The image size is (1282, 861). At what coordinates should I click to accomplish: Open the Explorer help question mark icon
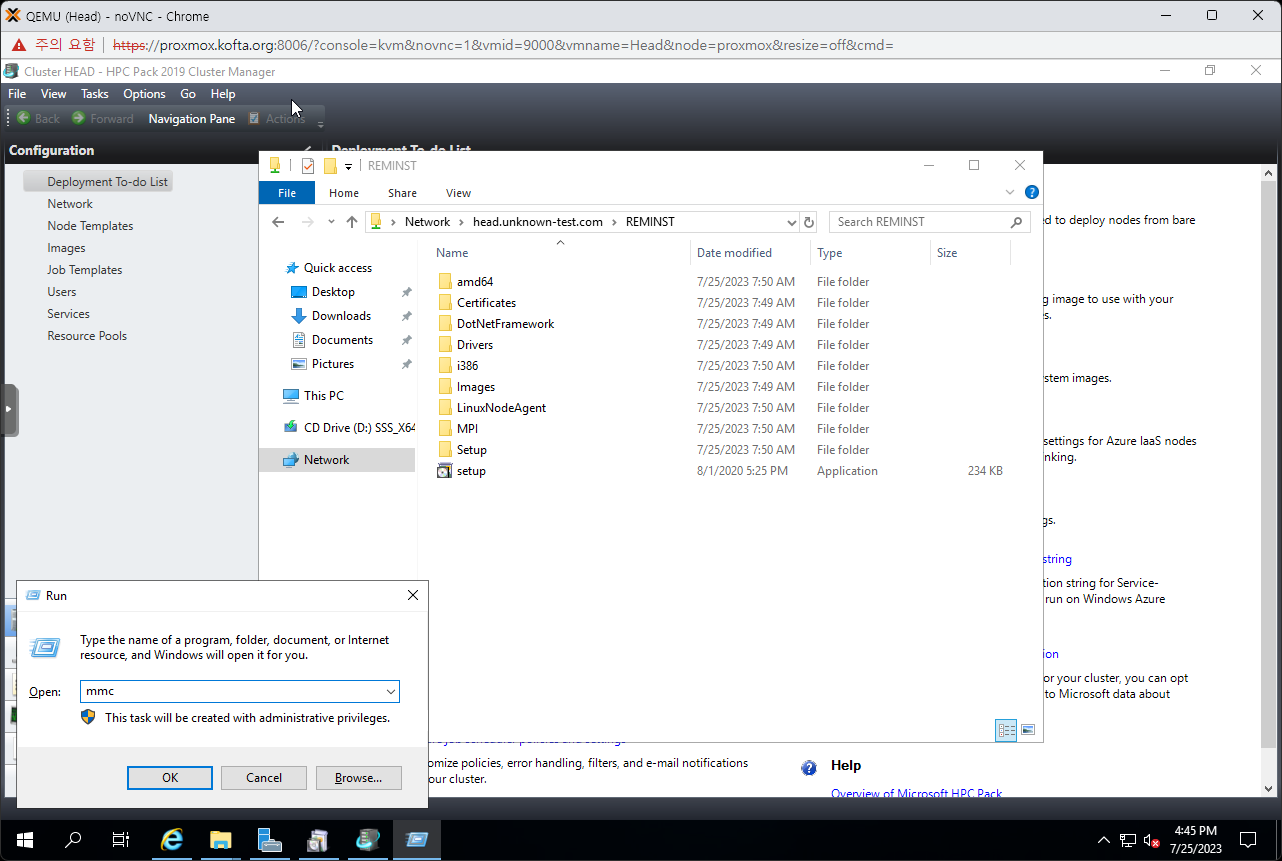pos(1031,192)
